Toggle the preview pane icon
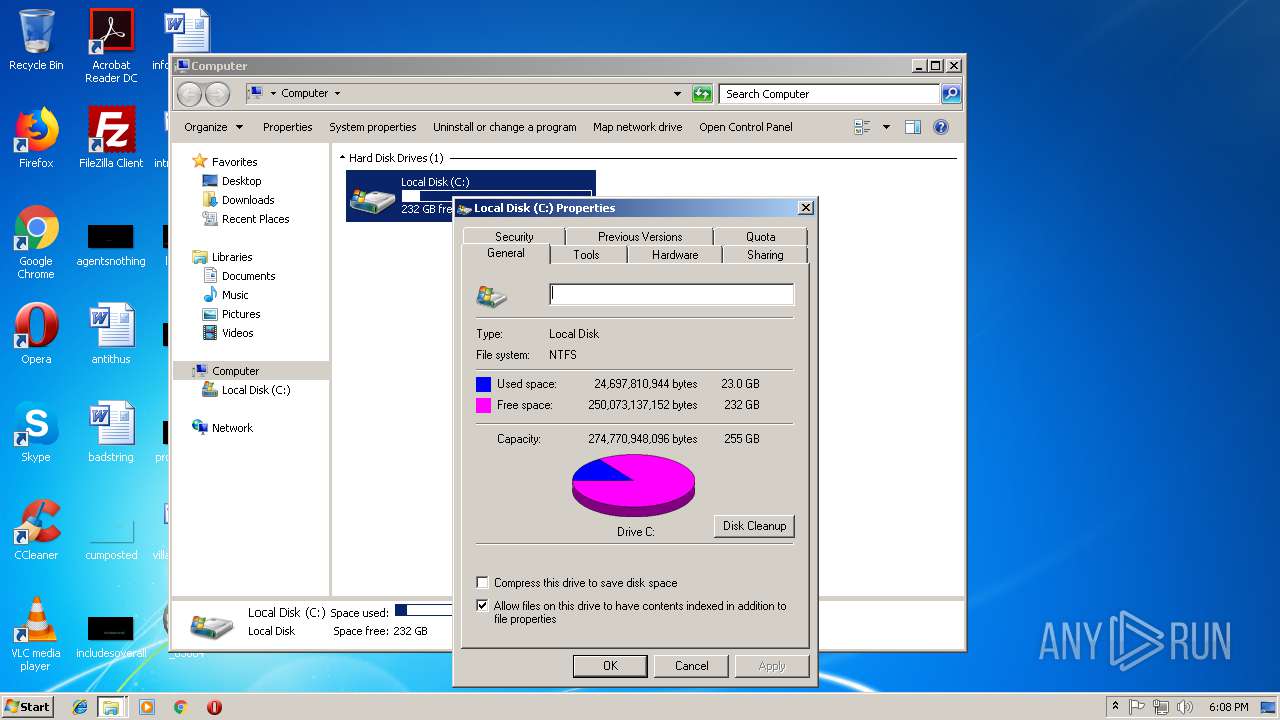 point(912,127)
